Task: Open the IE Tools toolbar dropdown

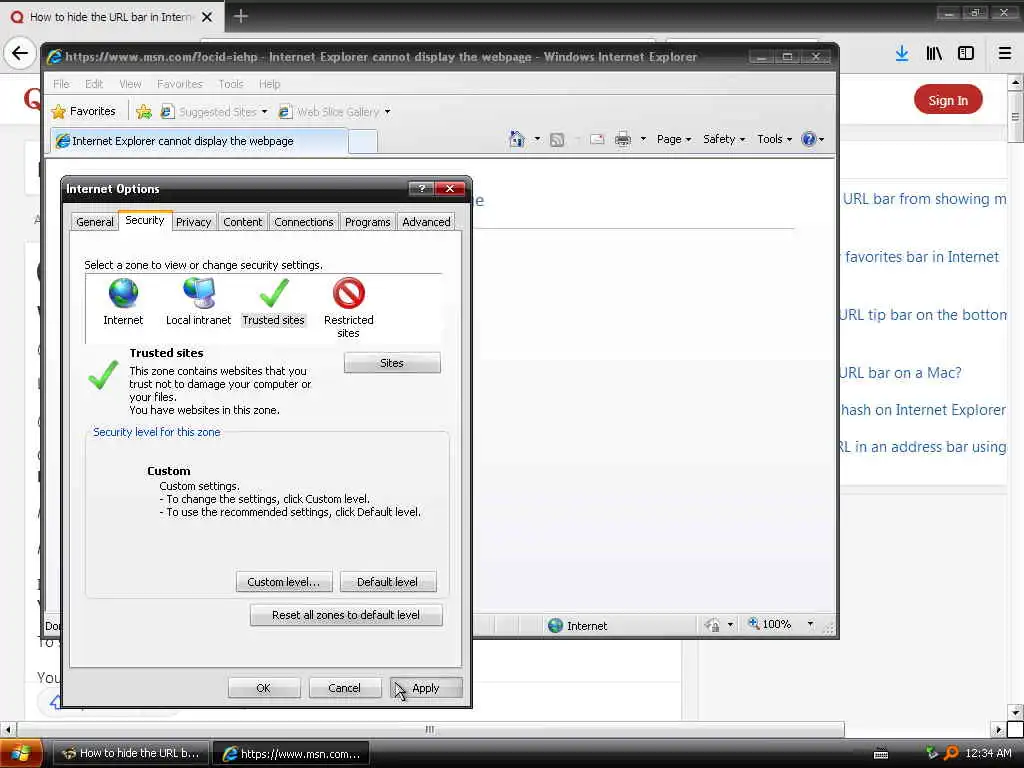Action: coord(774,139)
